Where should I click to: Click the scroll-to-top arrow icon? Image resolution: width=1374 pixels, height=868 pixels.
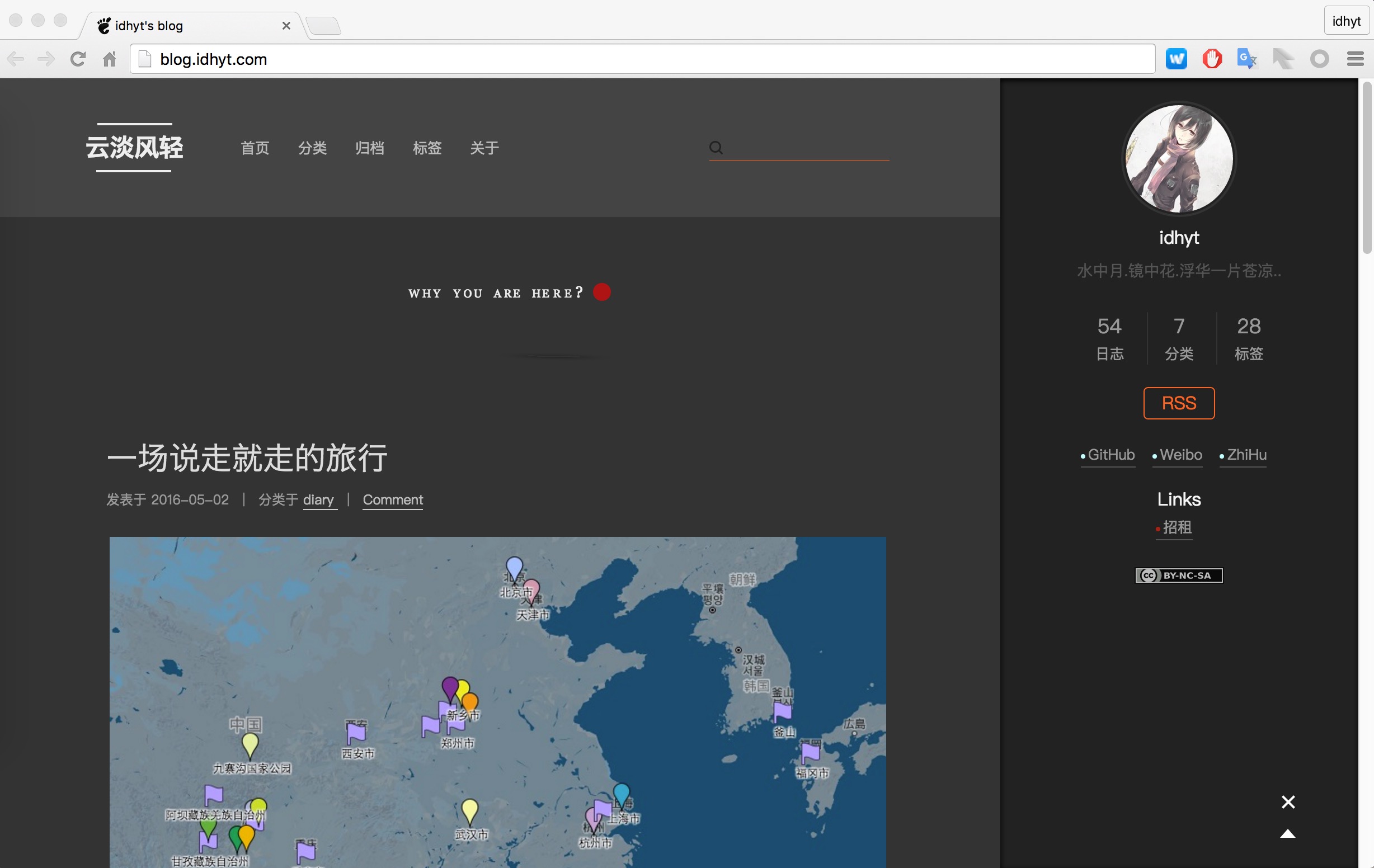[x=1287, y=834]
